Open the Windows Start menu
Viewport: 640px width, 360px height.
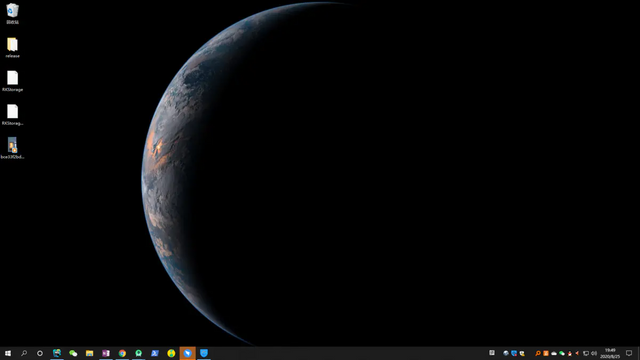8,353
